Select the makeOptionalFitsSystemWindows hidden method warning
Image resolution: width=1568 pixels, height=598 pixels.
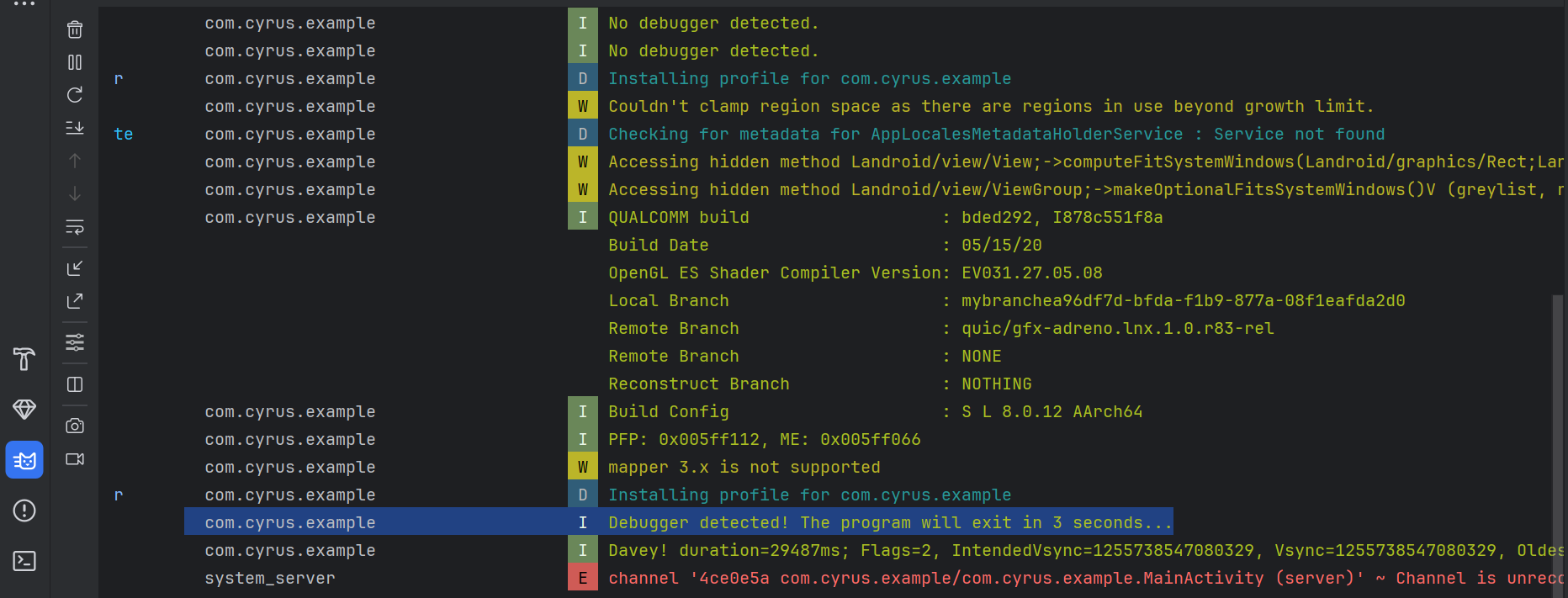click(x=1085, y=189)
